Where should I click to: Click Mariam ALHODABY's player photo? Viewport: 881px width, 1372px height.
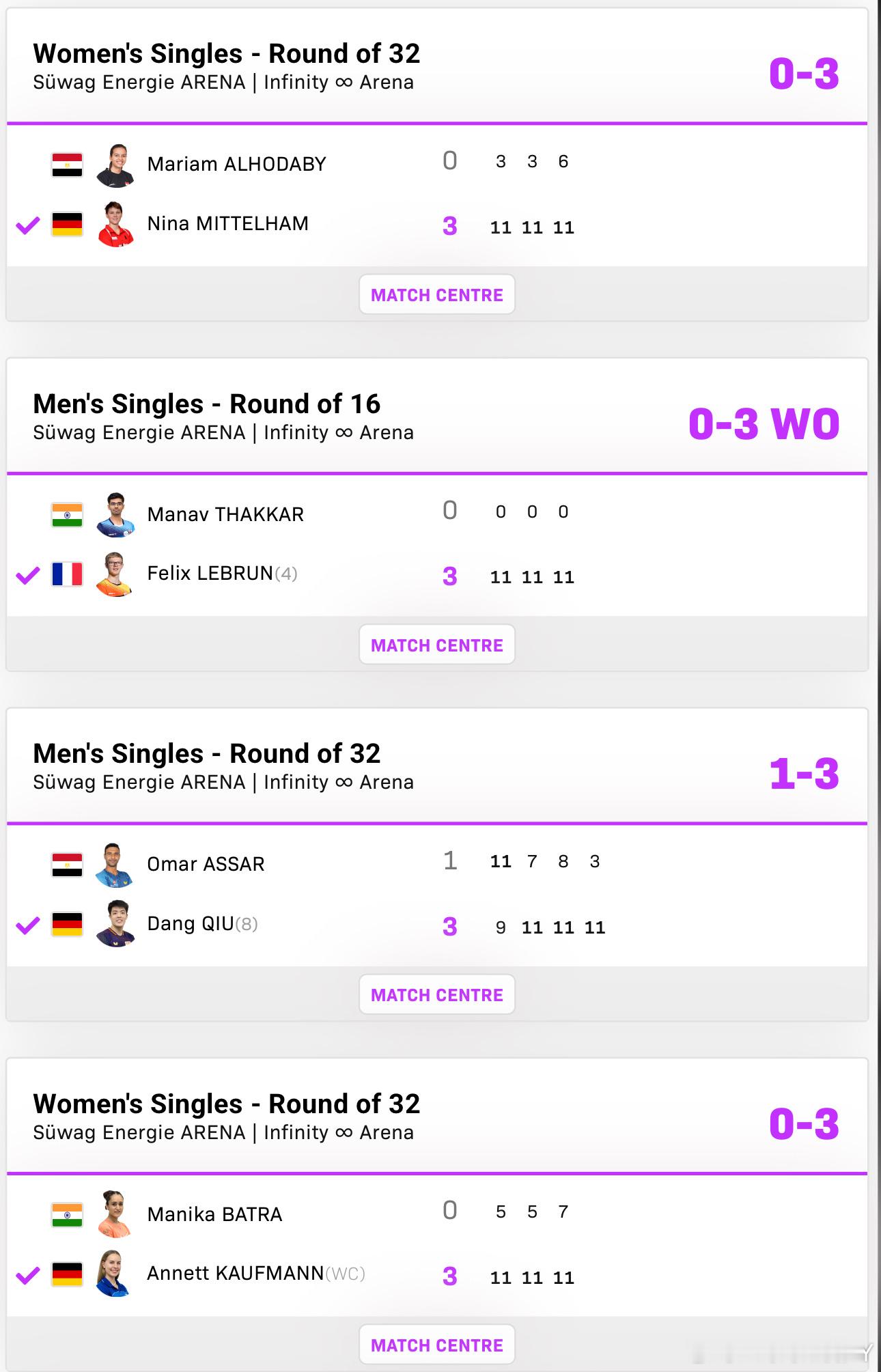point(115,165)
